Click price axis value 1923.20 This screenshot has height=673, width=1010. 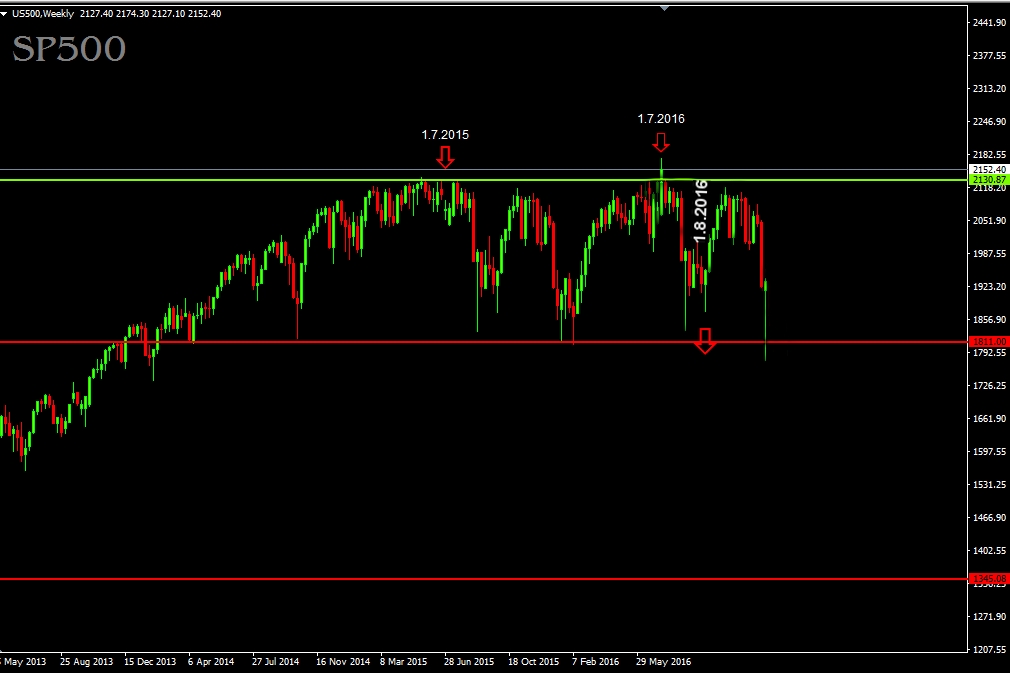point(989,287)
